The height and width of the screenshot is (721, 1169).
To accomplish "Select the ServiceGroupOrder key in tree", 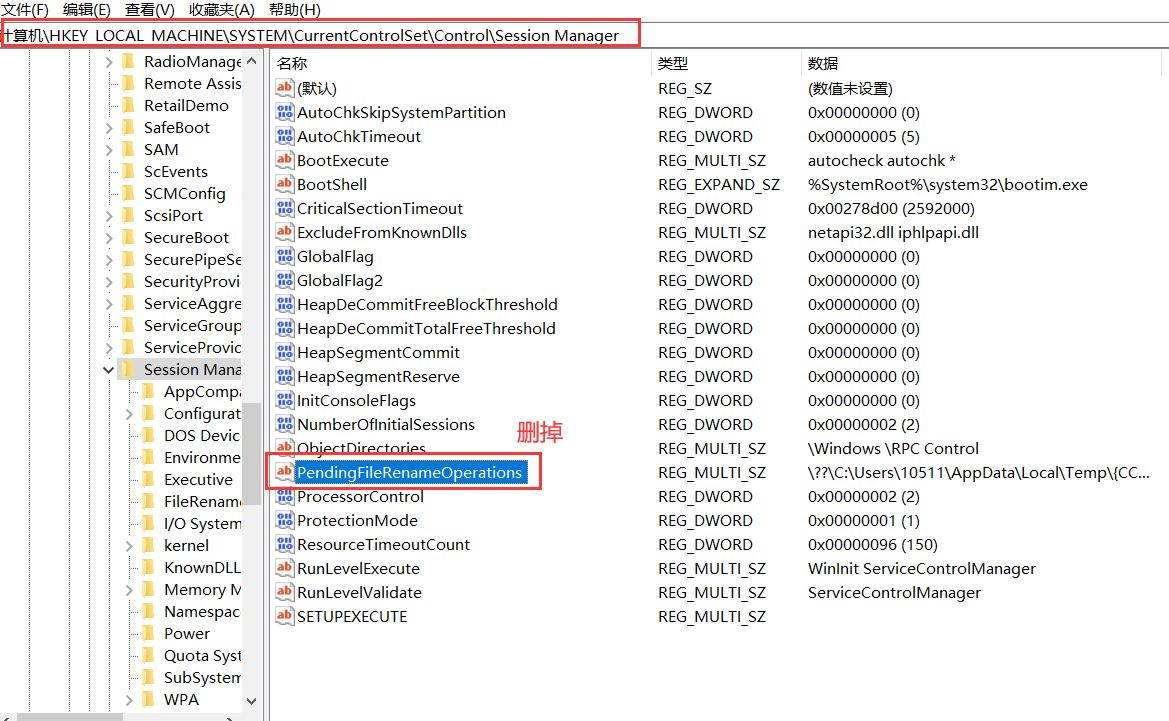I will click(x=192, y=325).
